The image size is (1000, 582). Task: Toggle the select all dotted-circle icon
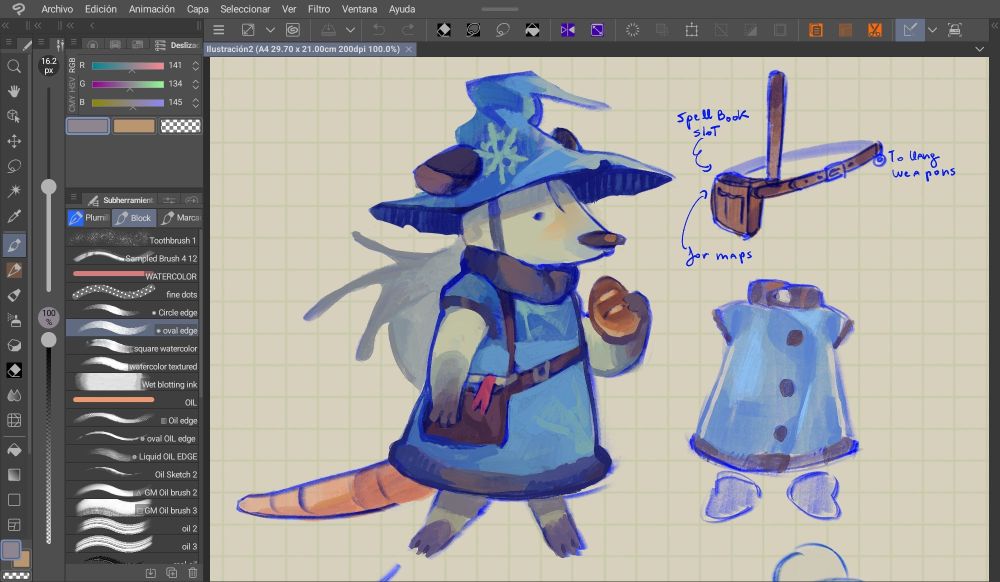pyautogui.click(x=632, y=30)
